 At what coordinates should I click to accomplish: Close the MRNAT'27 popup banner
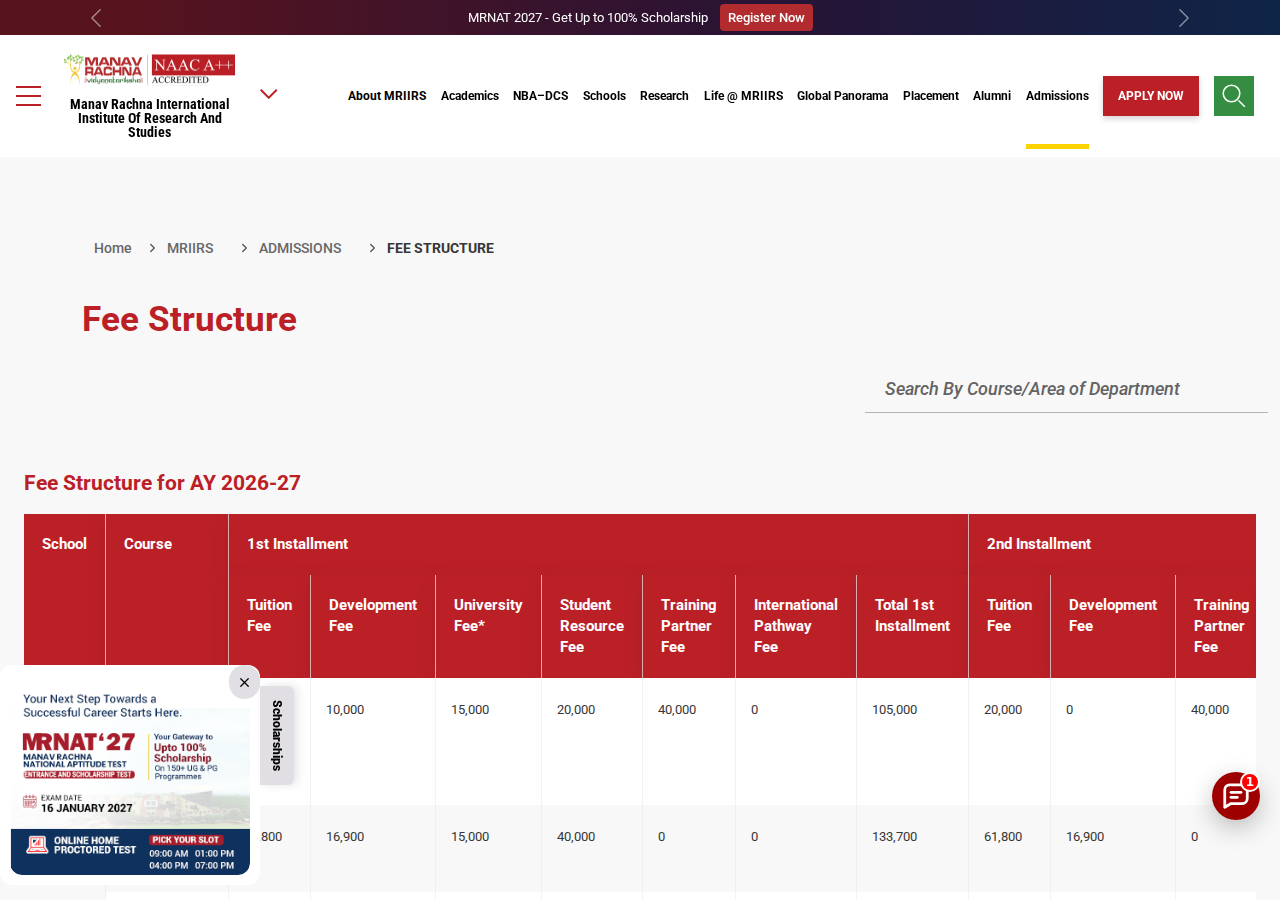click(x=244, y=682)
